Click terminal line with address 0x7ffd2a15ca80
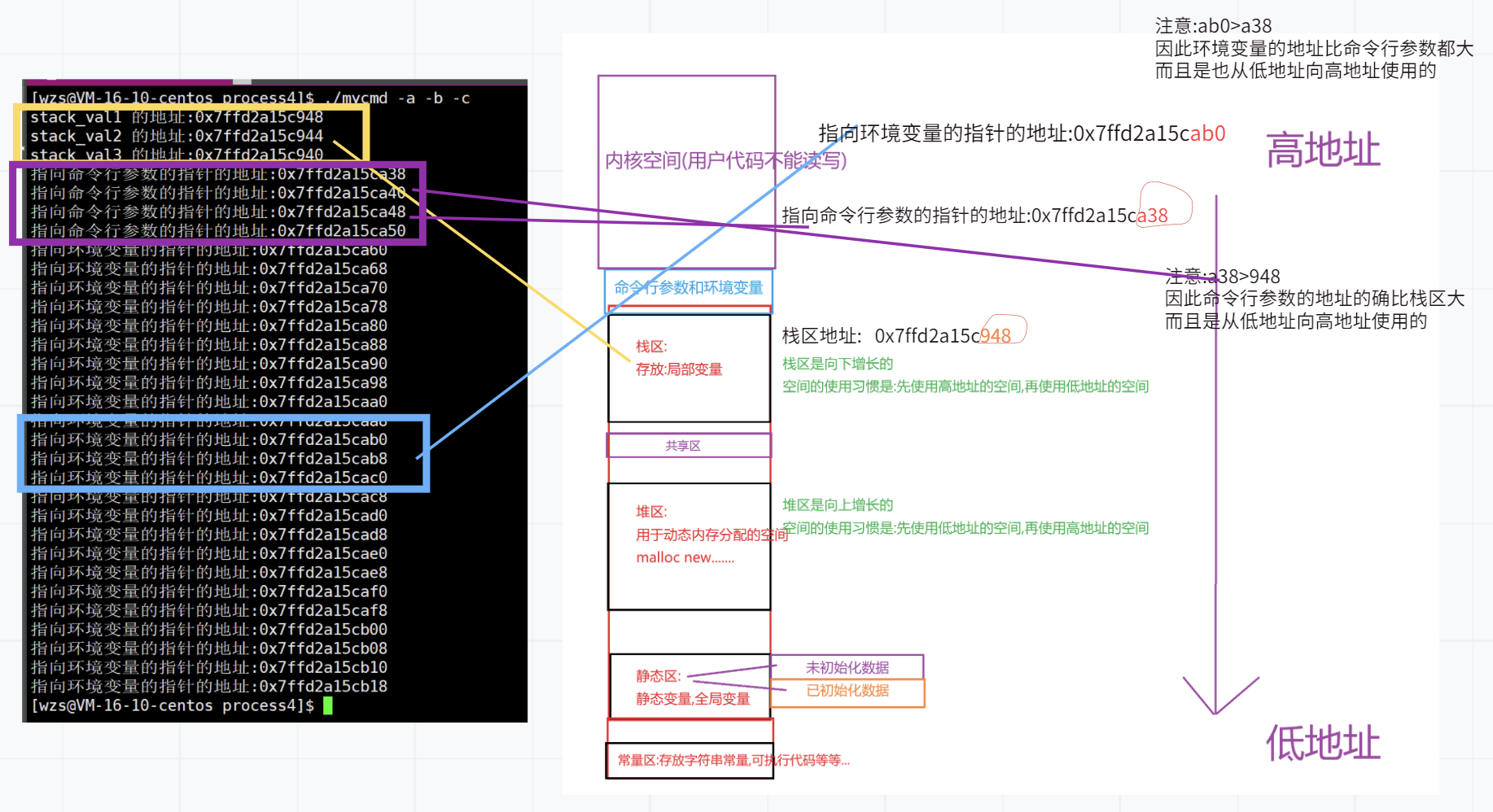 (209, 325)
